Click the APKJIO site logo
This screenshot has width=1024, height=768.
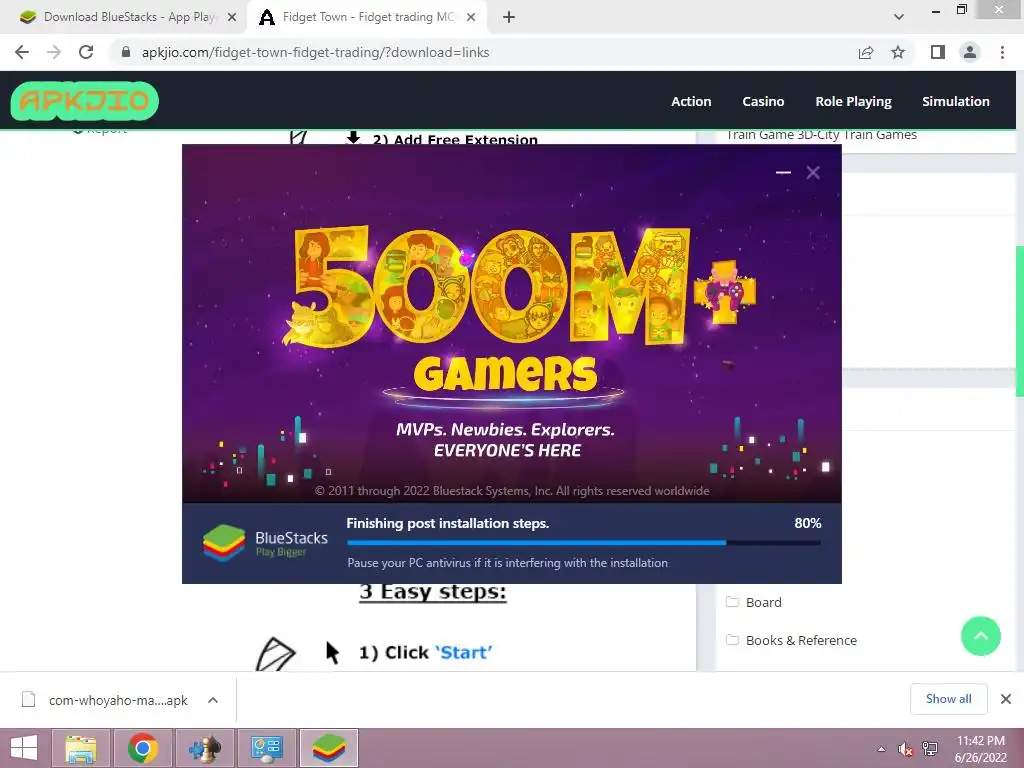84,101
